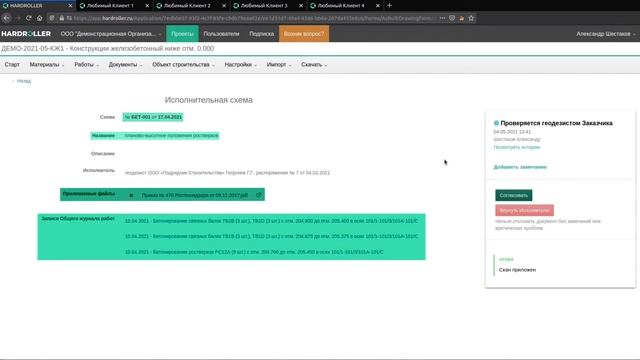This screenshot has height=360, width=640.
Task: Click the first Общий журнал работ entry
Action: pyautogui.click(x=271, y=221)
